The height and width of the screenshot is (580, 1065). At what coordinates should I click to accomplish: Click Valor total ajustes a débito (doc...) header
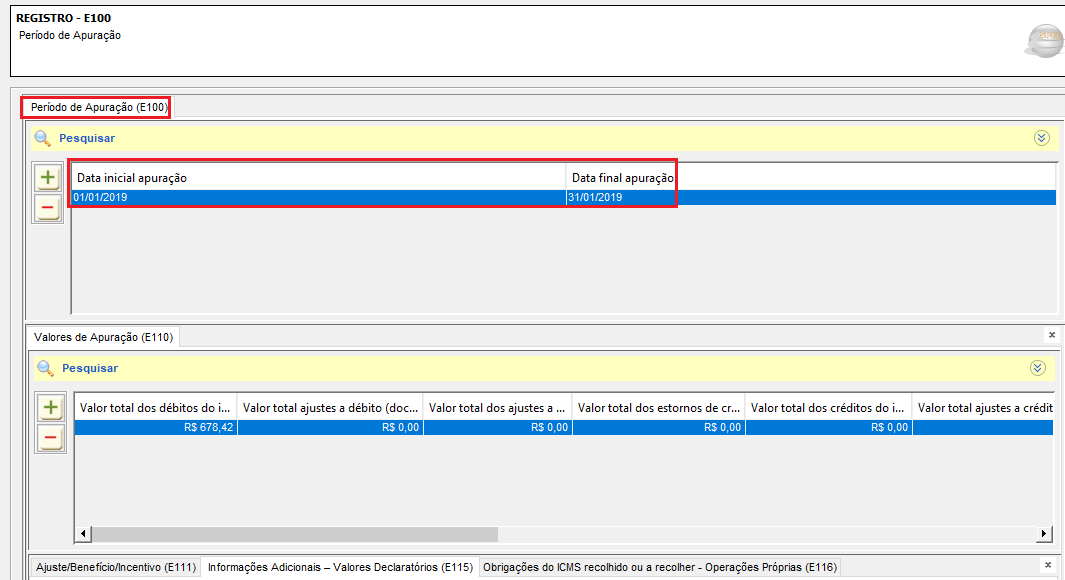click(x=330, y=408)
